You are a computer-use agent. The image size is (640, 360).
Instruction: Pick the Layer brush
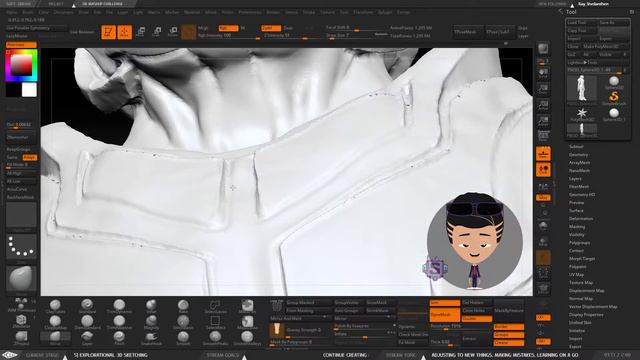[x=87, y=338]
